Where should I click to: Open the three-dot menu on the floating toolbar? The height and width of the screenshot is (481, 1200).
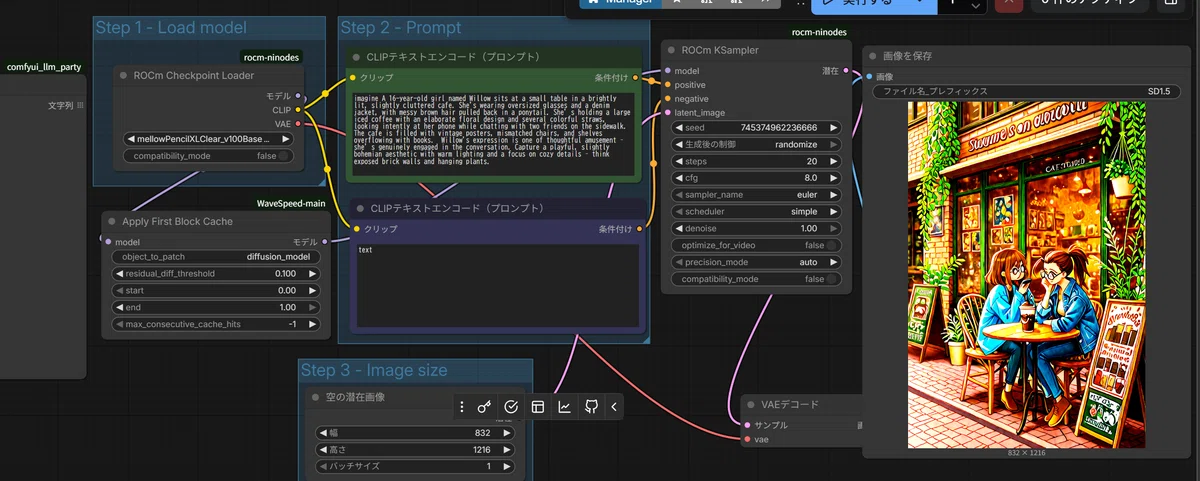(461, 406)
